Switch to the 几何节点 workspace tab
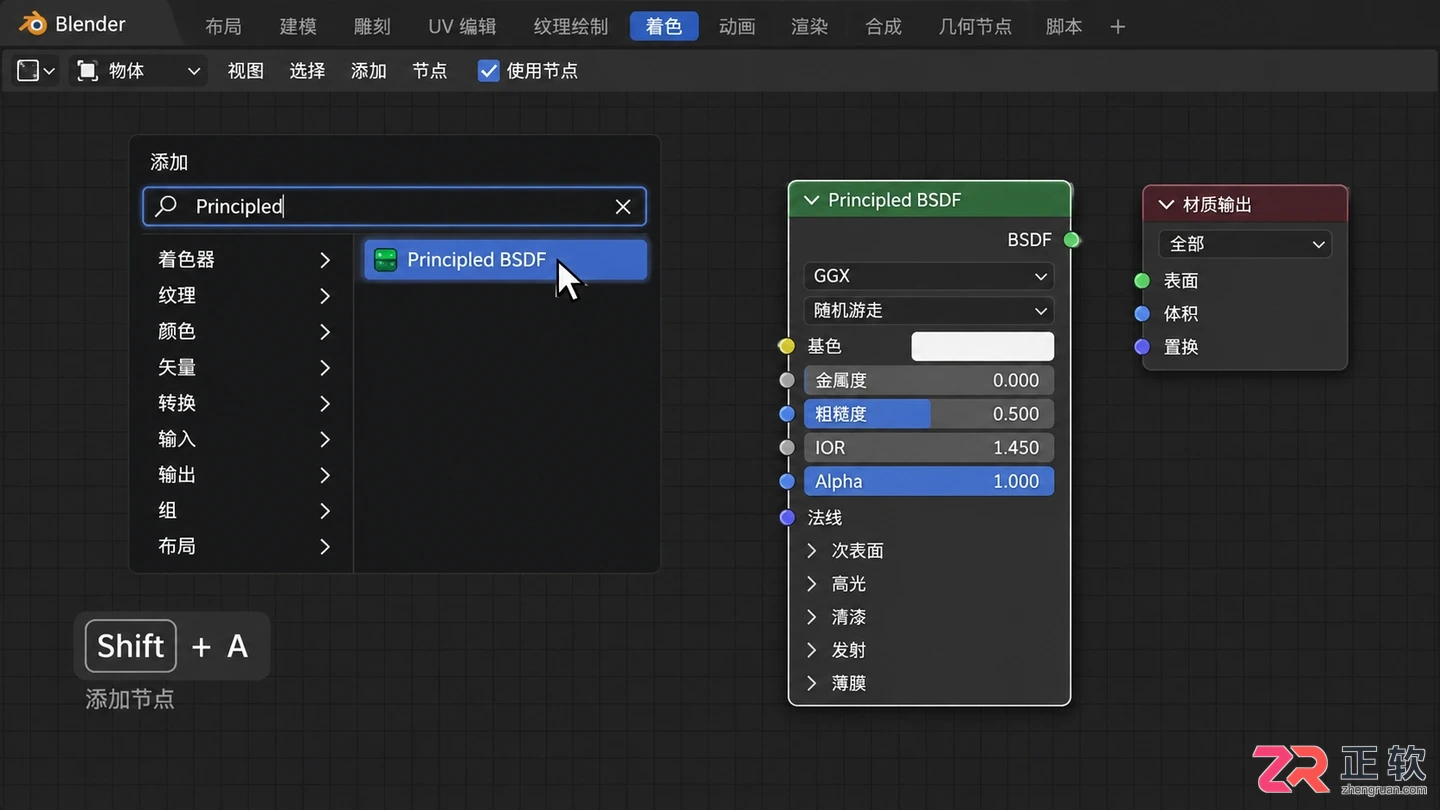The height and width of the screenshot is (810, 1440). 975,27
